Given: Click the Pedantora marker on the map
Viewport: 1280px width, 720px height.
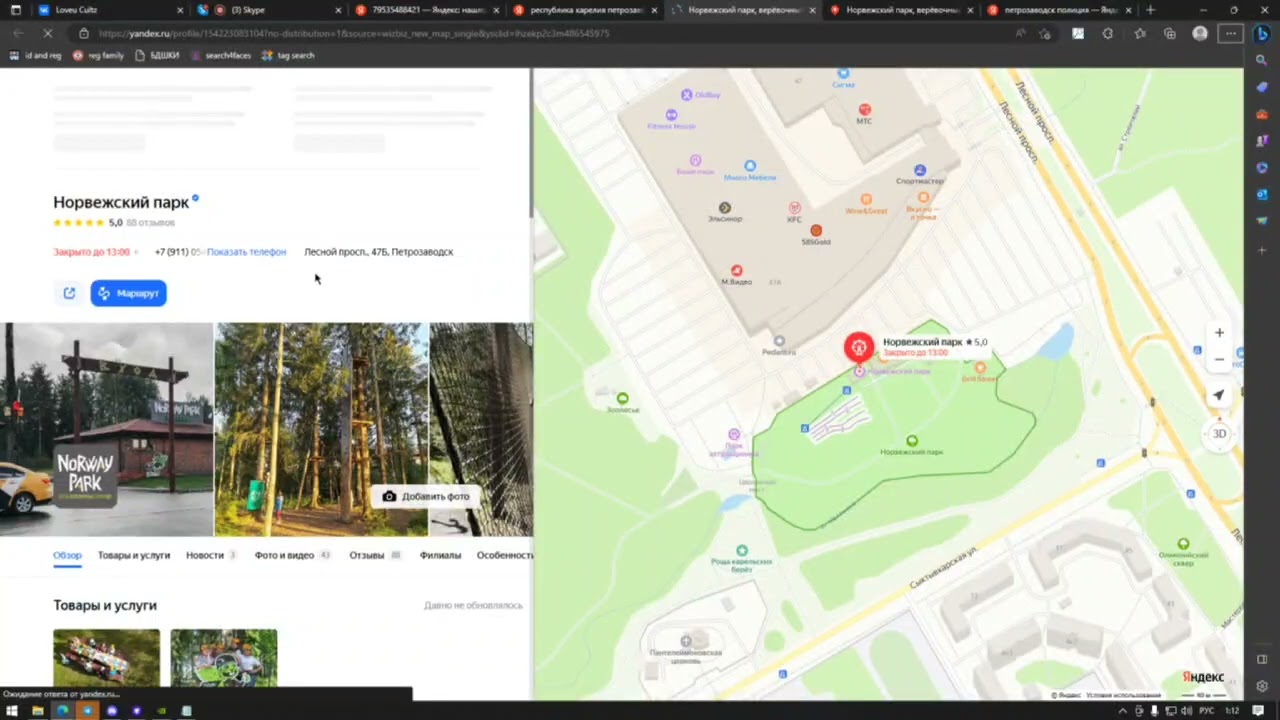Looking at the screenshot, I should pyautogui.click(x=779, y=341).
